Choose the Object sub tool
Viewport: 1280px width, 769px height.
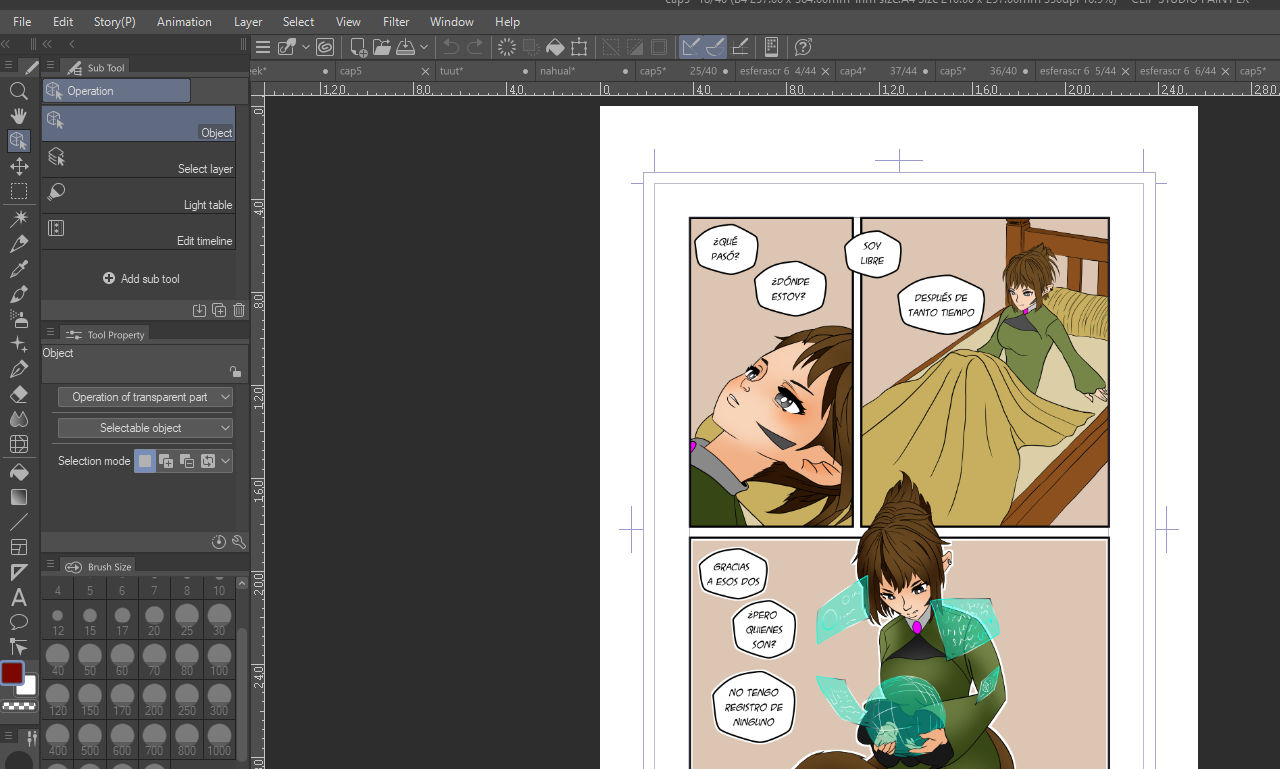[x=139, y=124]
